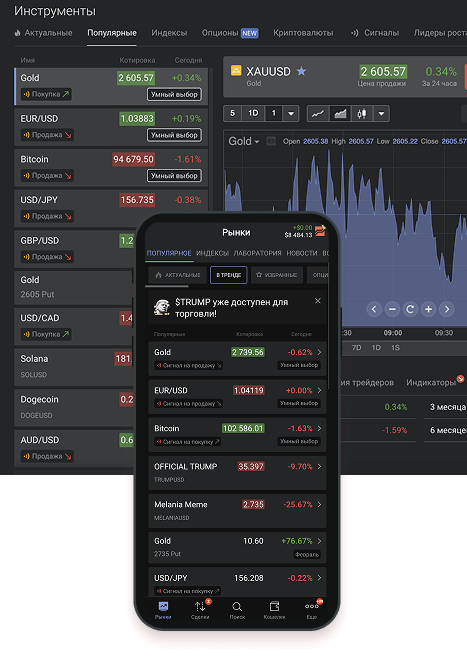Open the timeframe dropdown arrow
The height and width of the screenshot is (659, 467).
(x=290, y=113)
